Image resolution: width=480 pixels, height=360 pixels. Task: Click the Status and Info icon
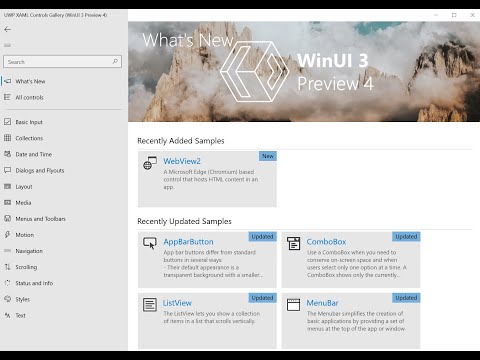tap(7, 283)
